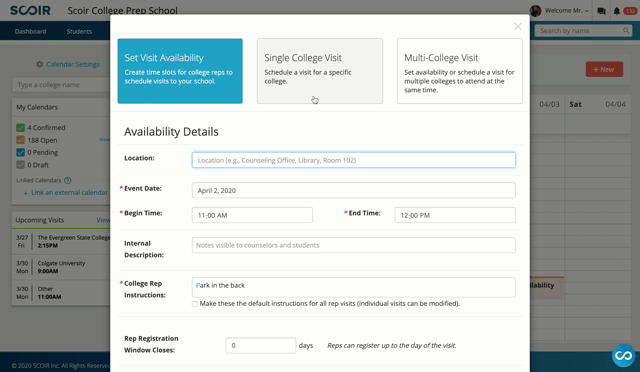This screenshot has height=372, width=640.
Task: Open the Colgate University 9:00AM visit
Action: [x=61, y=267]
